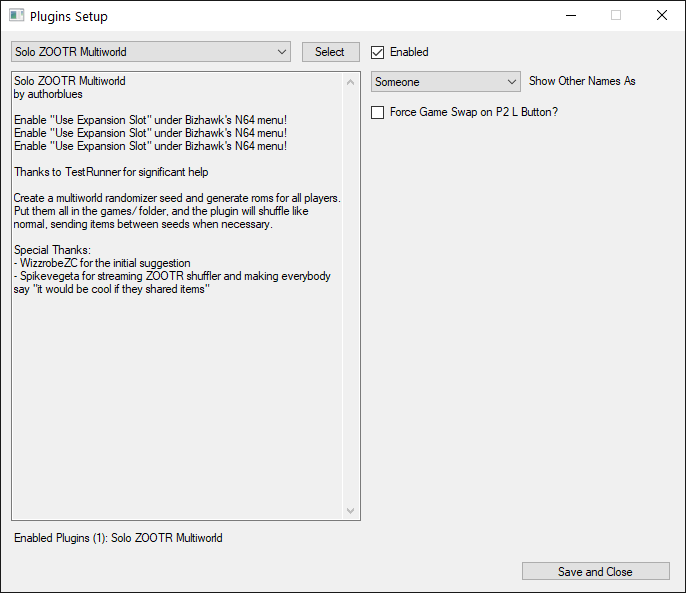Click the description scrollbar down arrow
The width and height of the screenshot is (686, 593).
click(x=350, y=510)
